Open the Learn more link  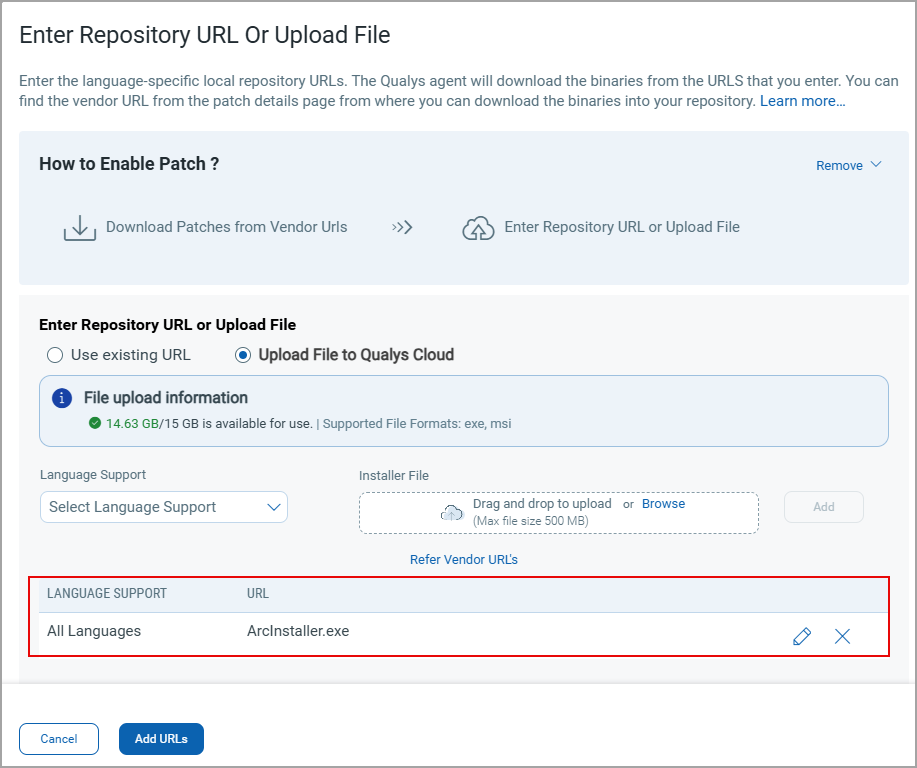802,101
